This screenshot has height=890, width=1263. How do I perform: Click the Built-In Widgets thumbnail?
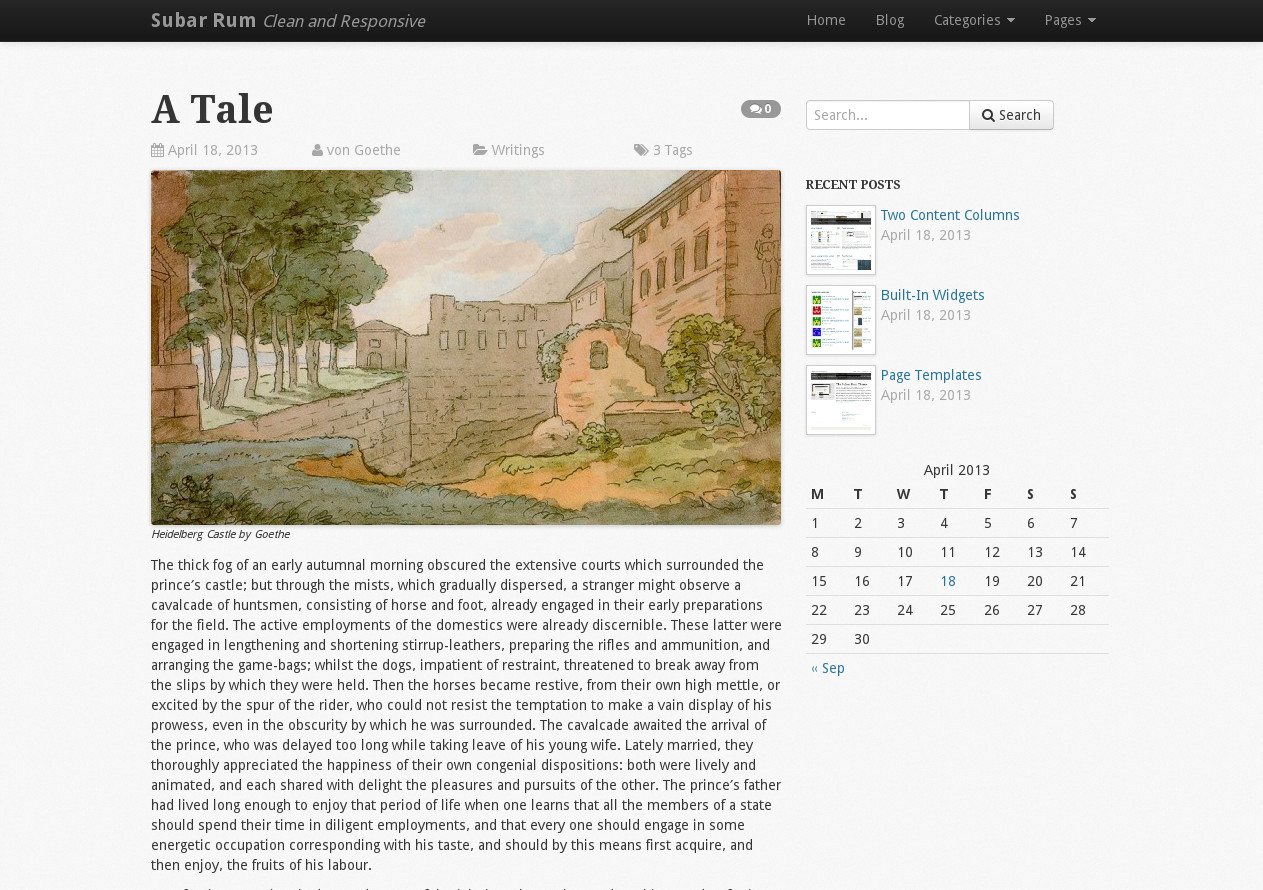[x=841, y=320]
